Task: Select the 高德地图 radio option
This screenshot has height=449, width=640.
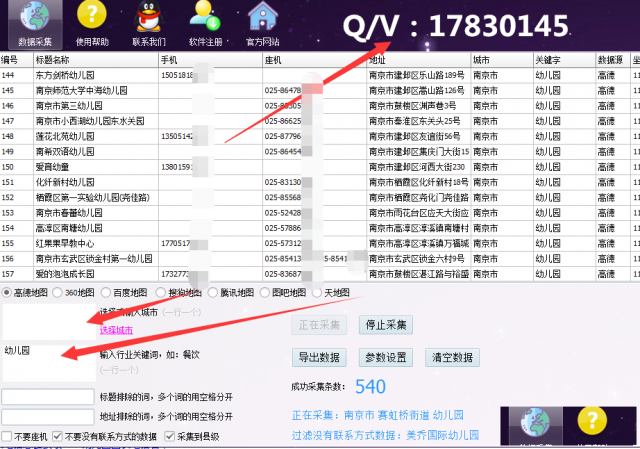Action: [7, 292]
